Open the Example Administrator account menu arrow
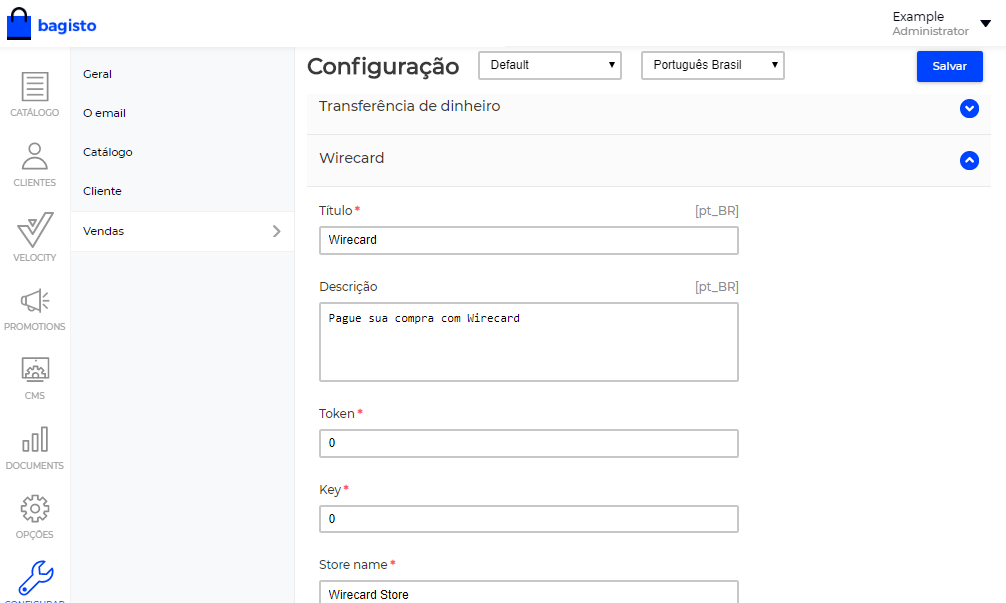Screen dimensions: 1006x603 pyautogui.click(x=985, y=24)
